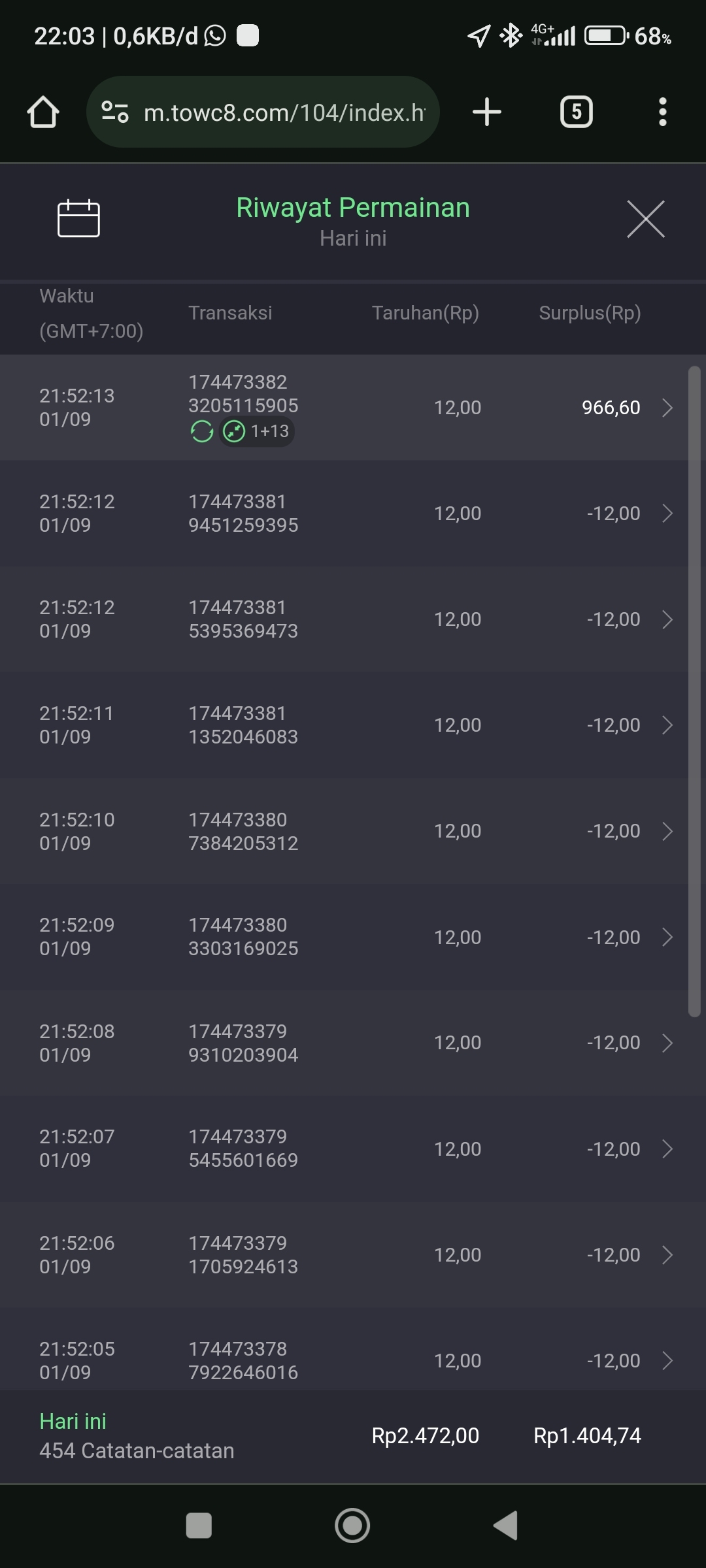Tap the 1+13 free spin badge

(258, 431)
